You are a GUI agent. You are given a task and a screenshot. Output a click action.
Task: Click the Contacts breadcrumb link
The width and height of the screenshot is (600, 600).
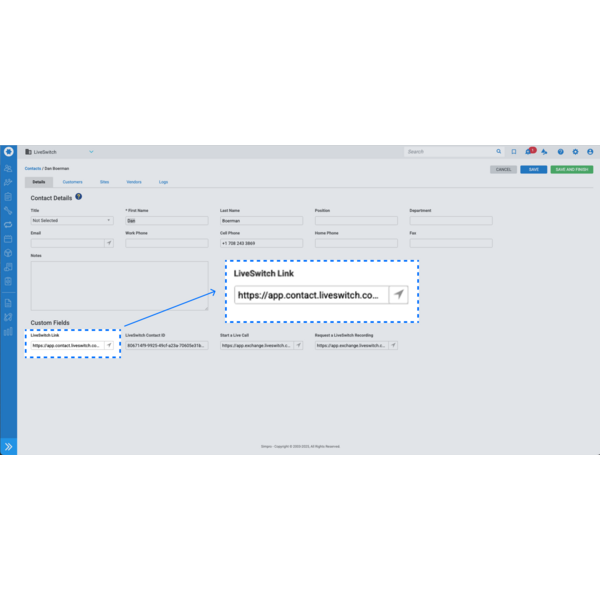[x=33, y=168]
